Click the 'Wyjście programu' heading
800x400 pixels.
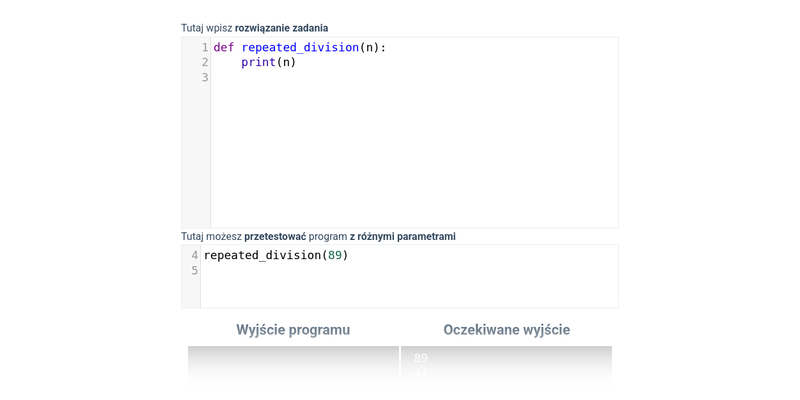click(293, 329)
